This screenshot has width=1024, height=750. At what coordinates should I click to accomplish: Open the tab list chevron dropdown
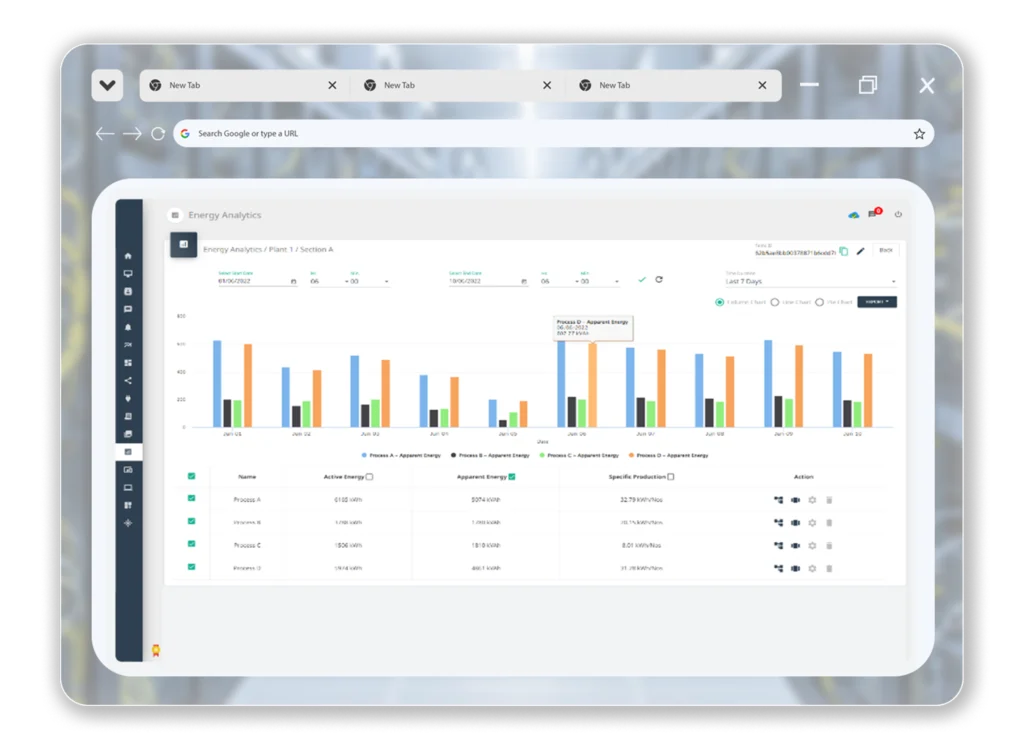tap(107, 86)
